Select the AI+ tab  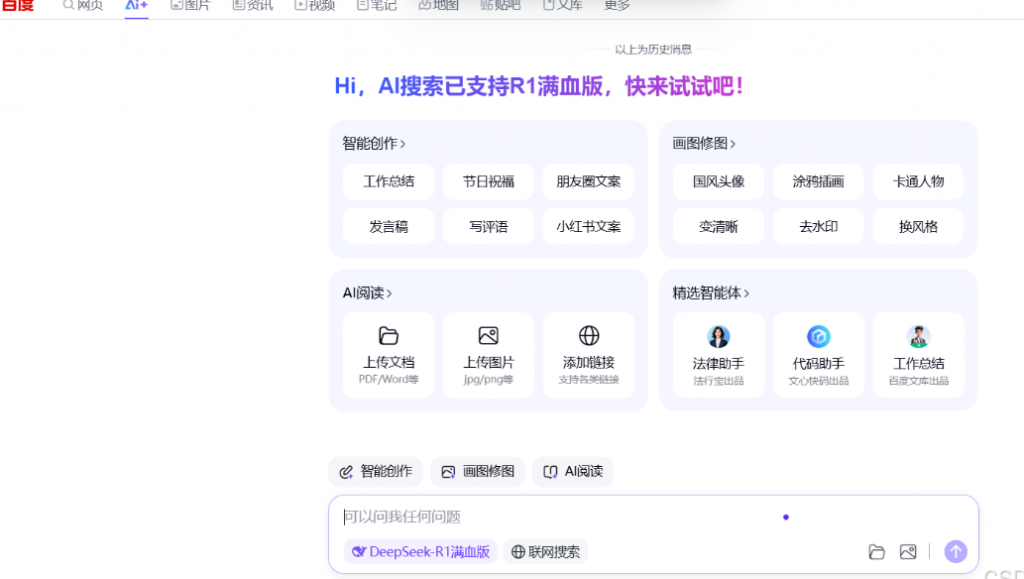point(136,5)
